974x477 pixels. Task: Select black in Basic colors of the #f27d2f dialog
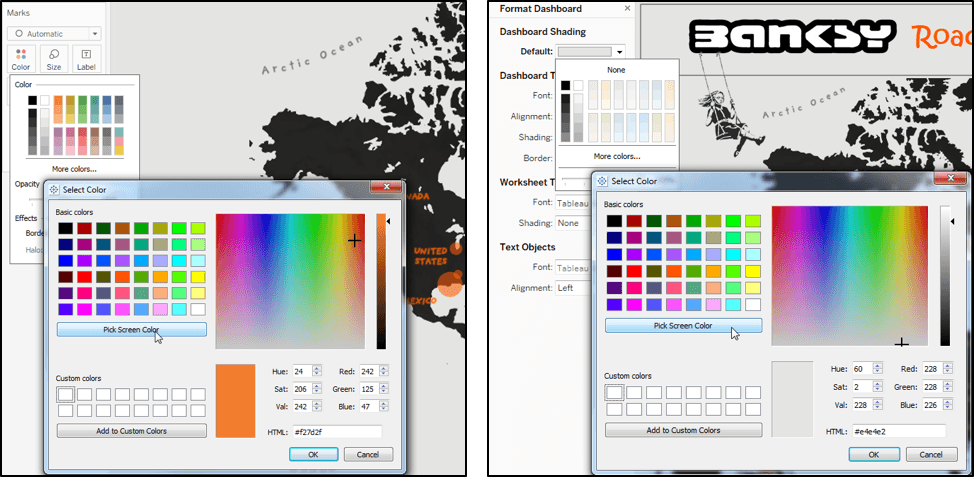[x=65, y=228]
